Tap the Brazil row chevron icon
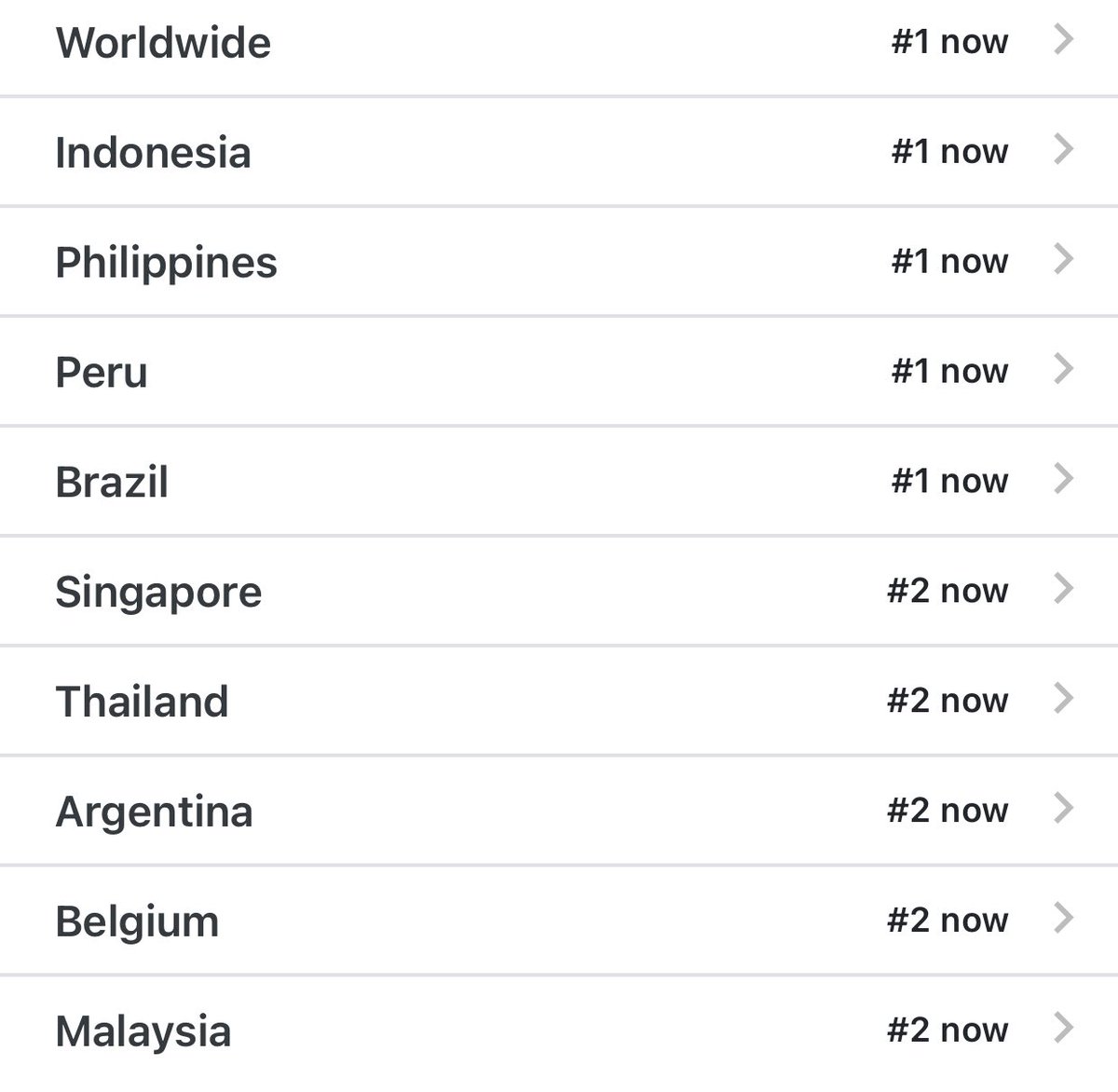The image size is (1118, 1092). tap(1063, 479)
